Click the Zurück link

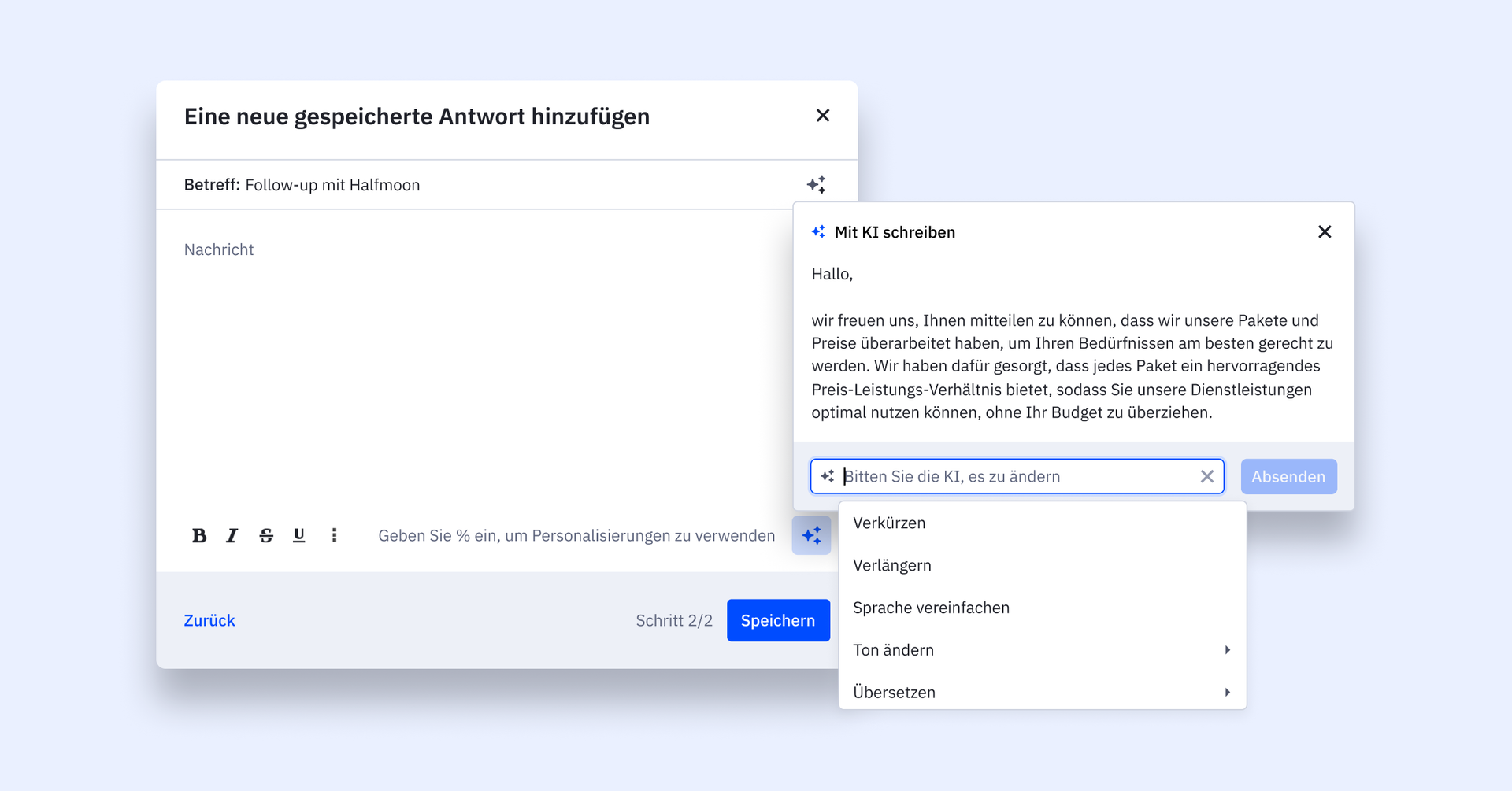point(209,621)
